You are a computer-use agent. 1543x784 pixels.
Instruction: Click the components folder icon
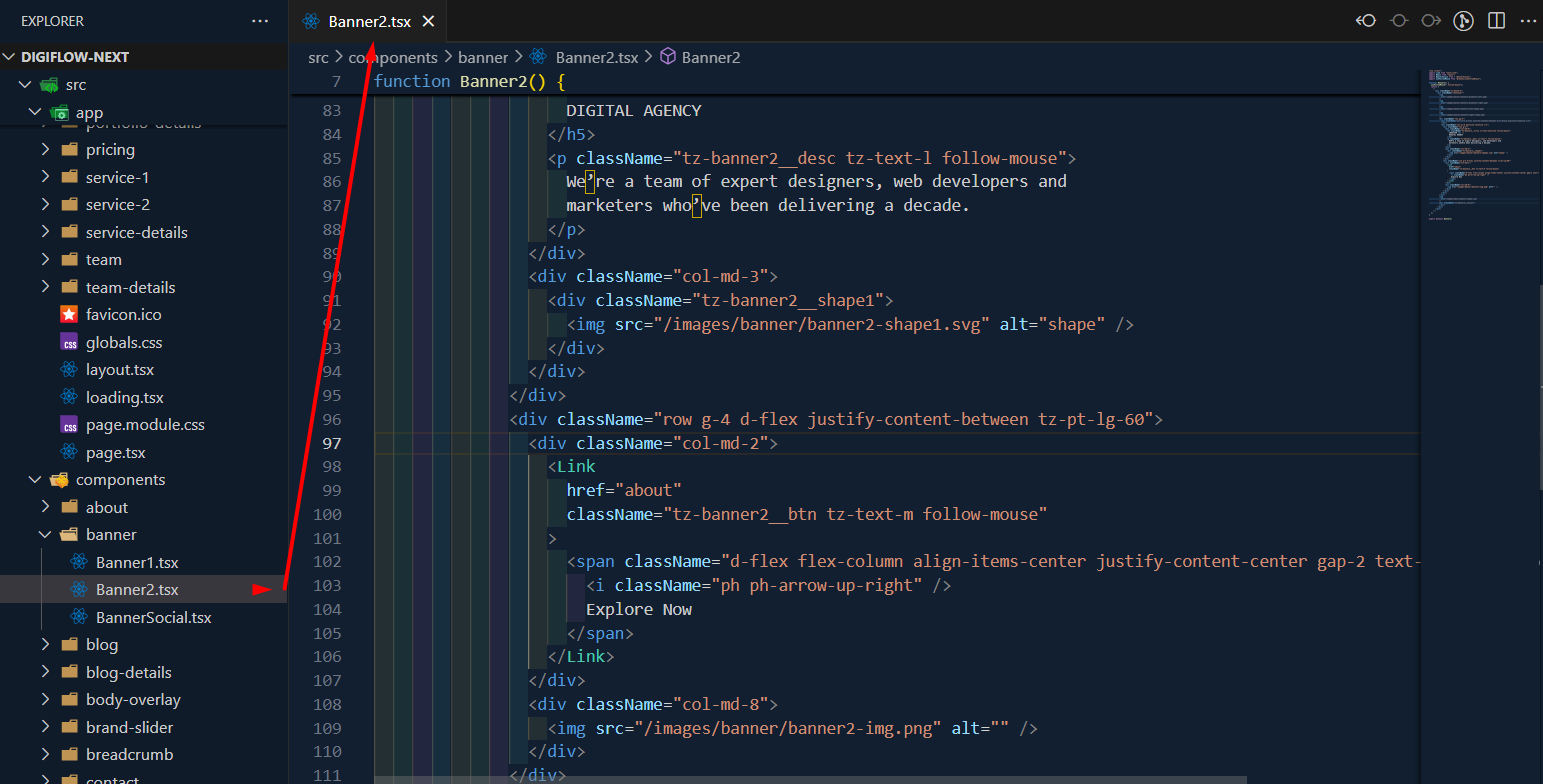pos(59,479)
